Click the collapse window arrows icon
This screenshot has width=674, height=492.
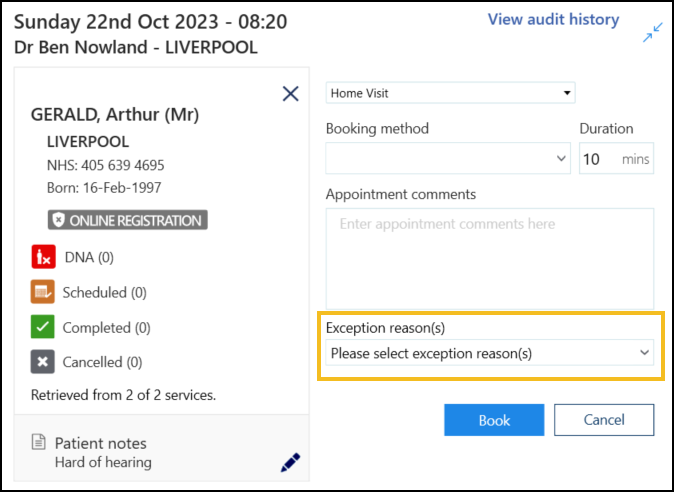coord(652,34)
